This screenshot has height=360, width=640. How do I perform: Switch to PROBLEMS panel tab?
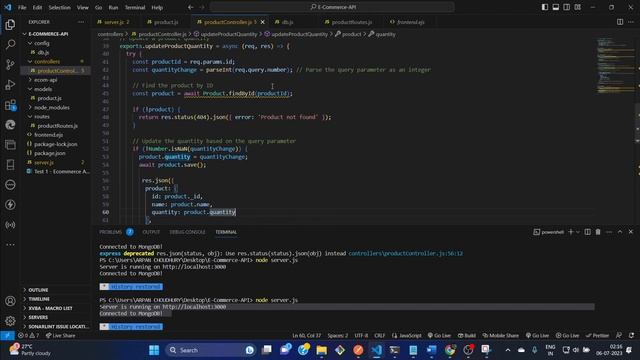point(111,232)
